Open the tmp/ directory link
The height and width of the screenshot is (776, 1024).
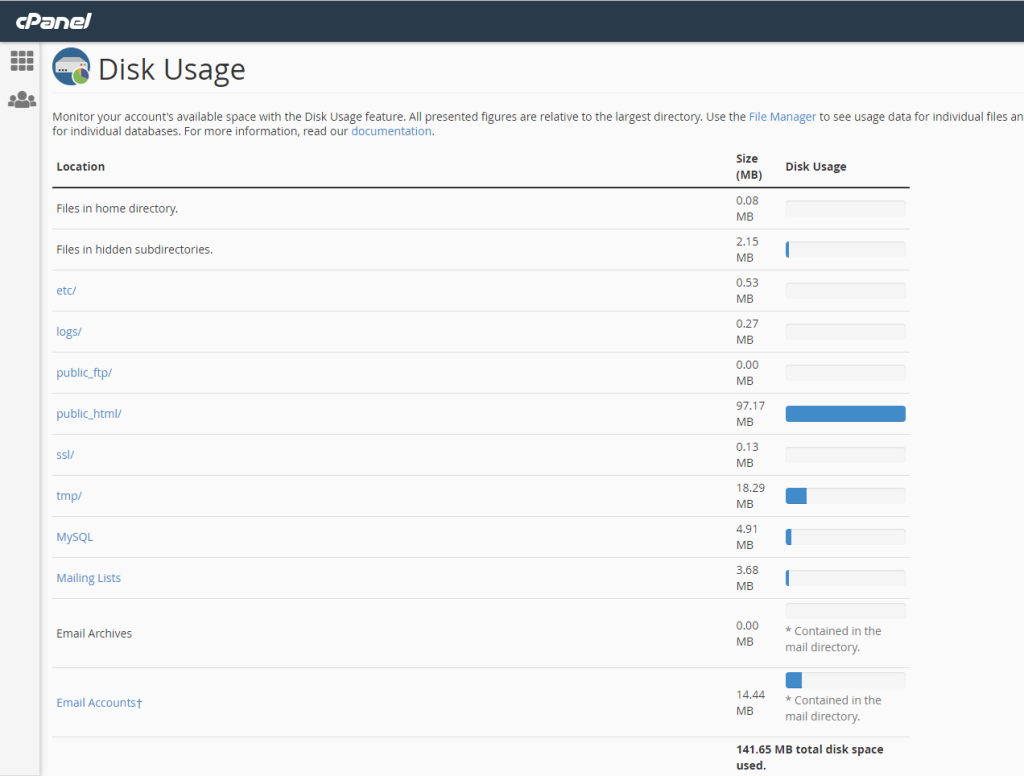(x=68, y=495)
